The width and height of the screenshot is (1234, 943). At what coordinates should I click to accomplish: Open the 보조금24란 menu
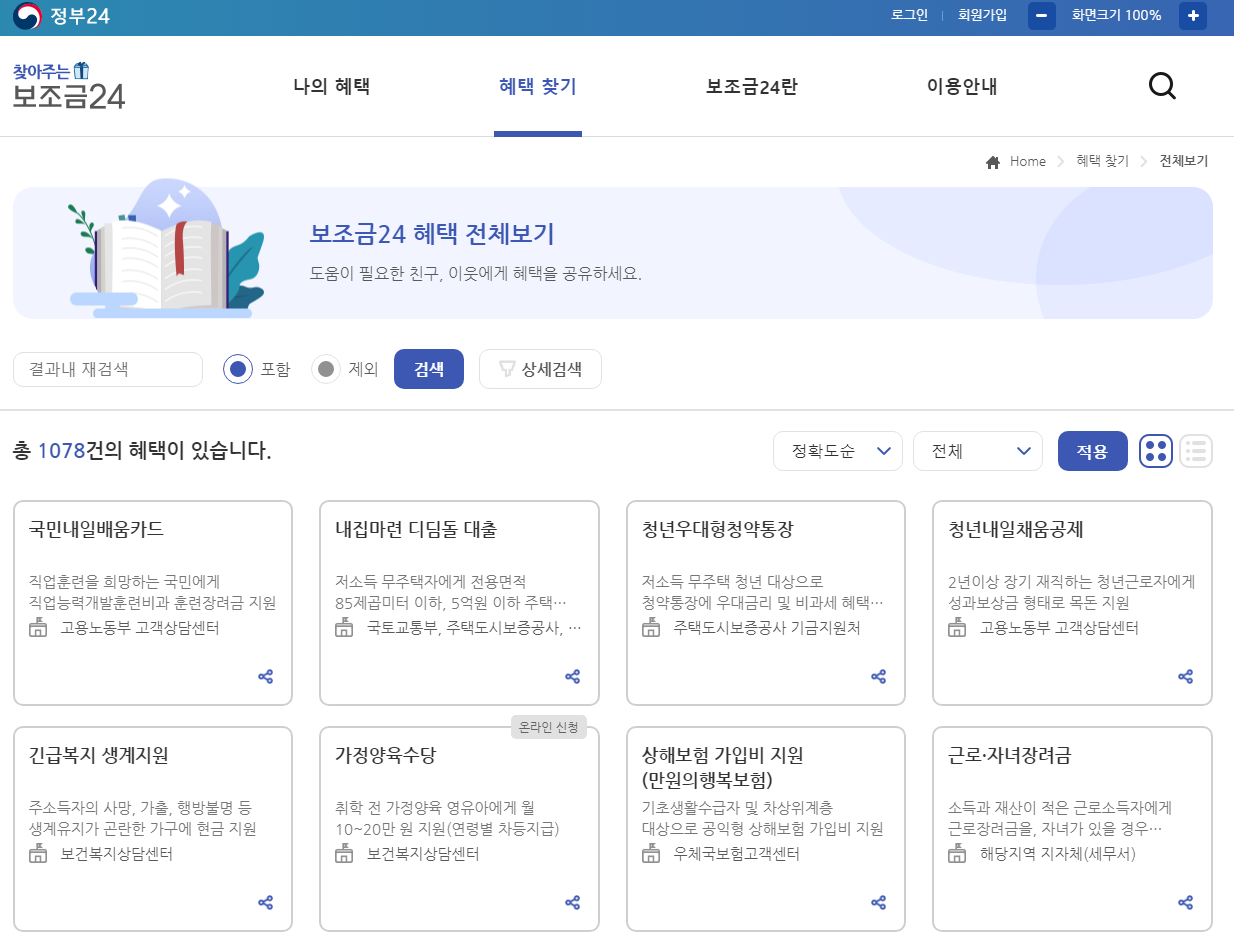752,87
